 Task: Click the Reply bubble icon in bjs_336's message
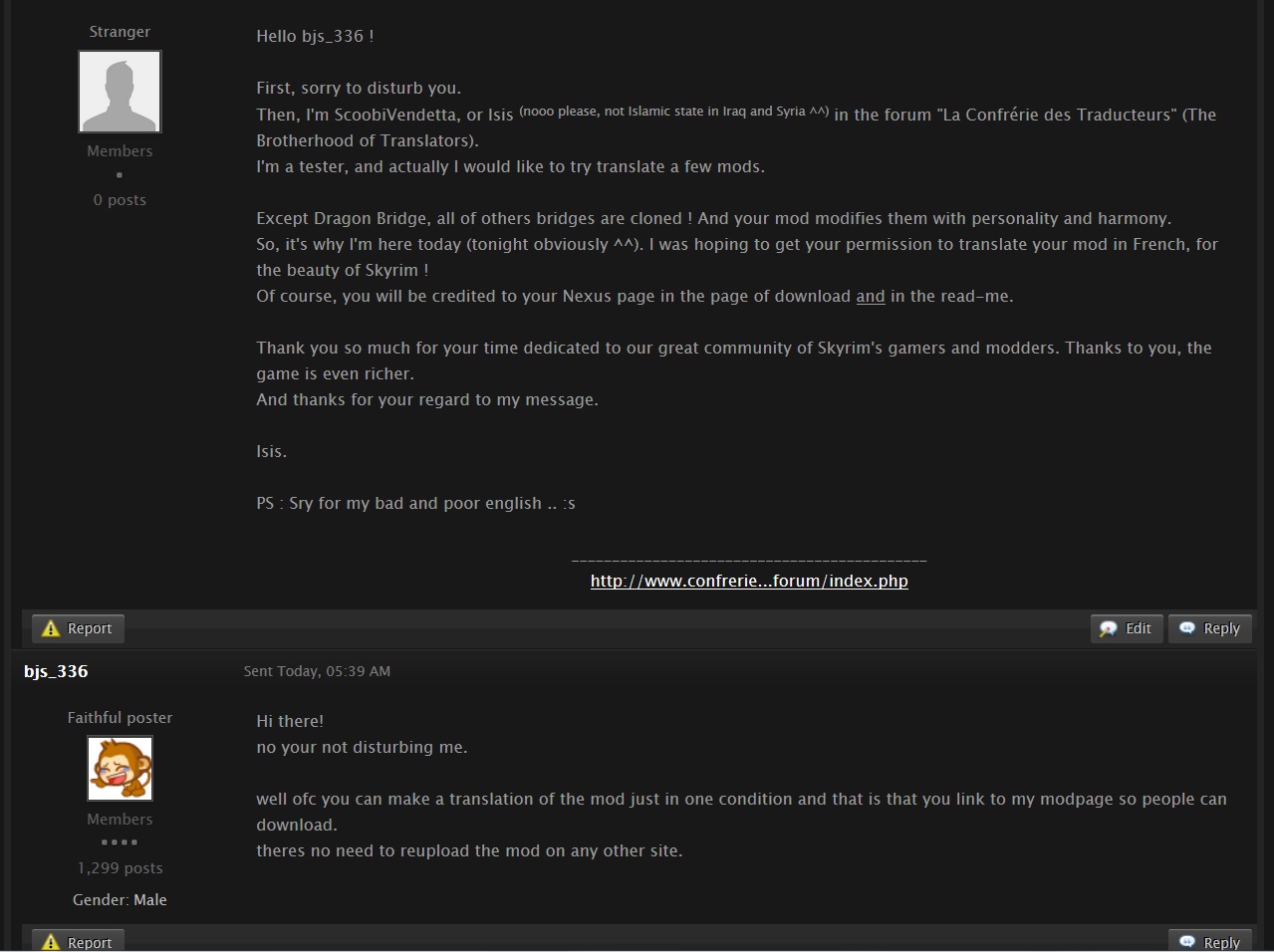1187,942
